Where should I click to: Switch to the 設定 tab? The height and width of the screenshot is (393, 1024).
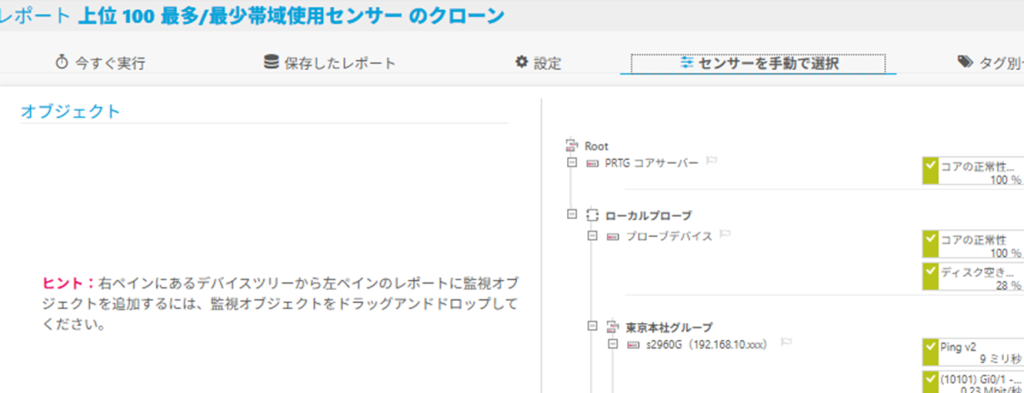pyautogui.click(x=538, y=63)
